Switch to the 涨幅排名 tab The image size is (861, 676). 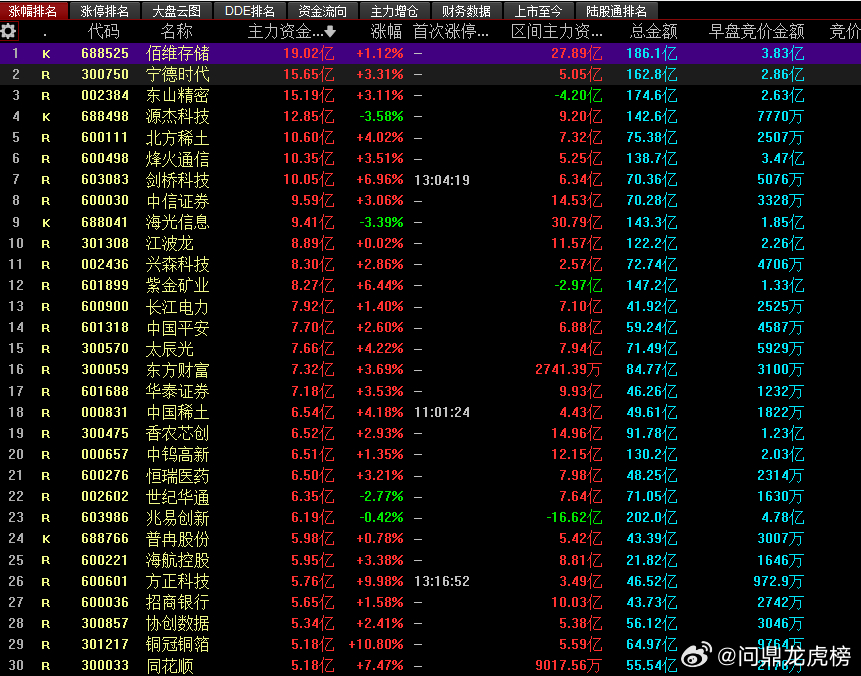tap(33, 10)
